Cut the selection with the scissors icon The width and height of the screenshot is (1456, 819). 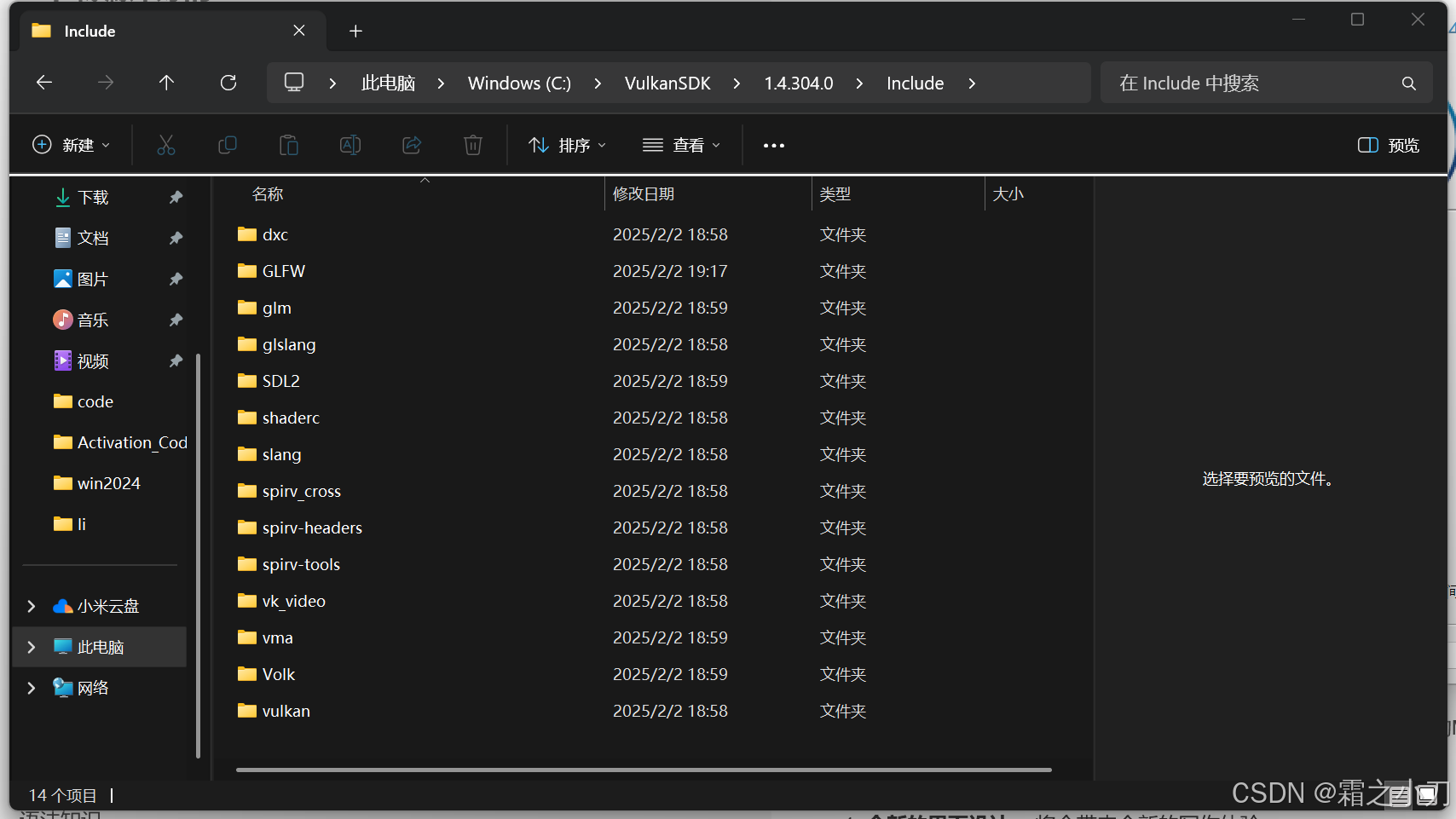(x=166, y=145)
